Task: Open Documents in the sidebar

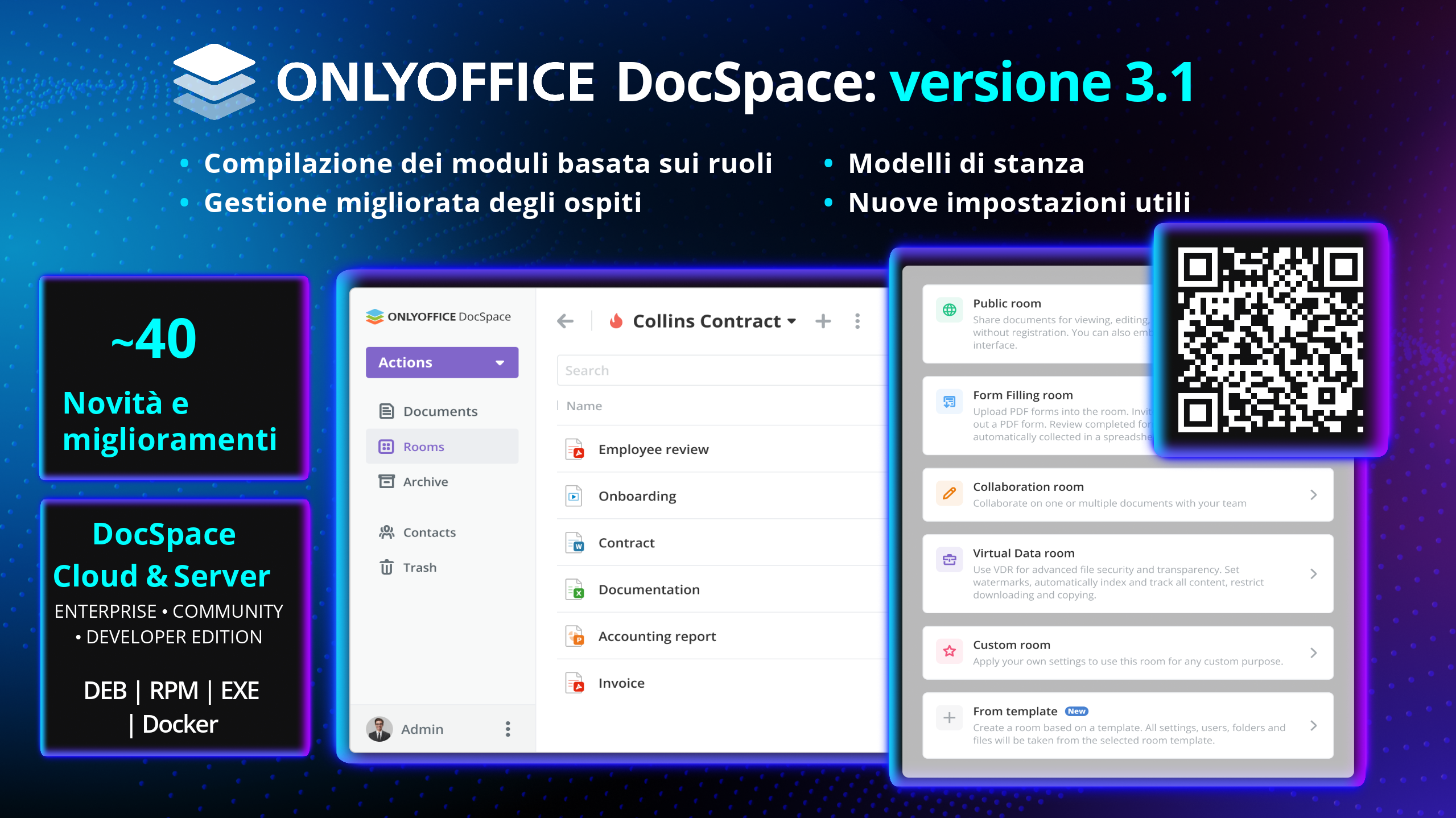Action: click(442, 411)
